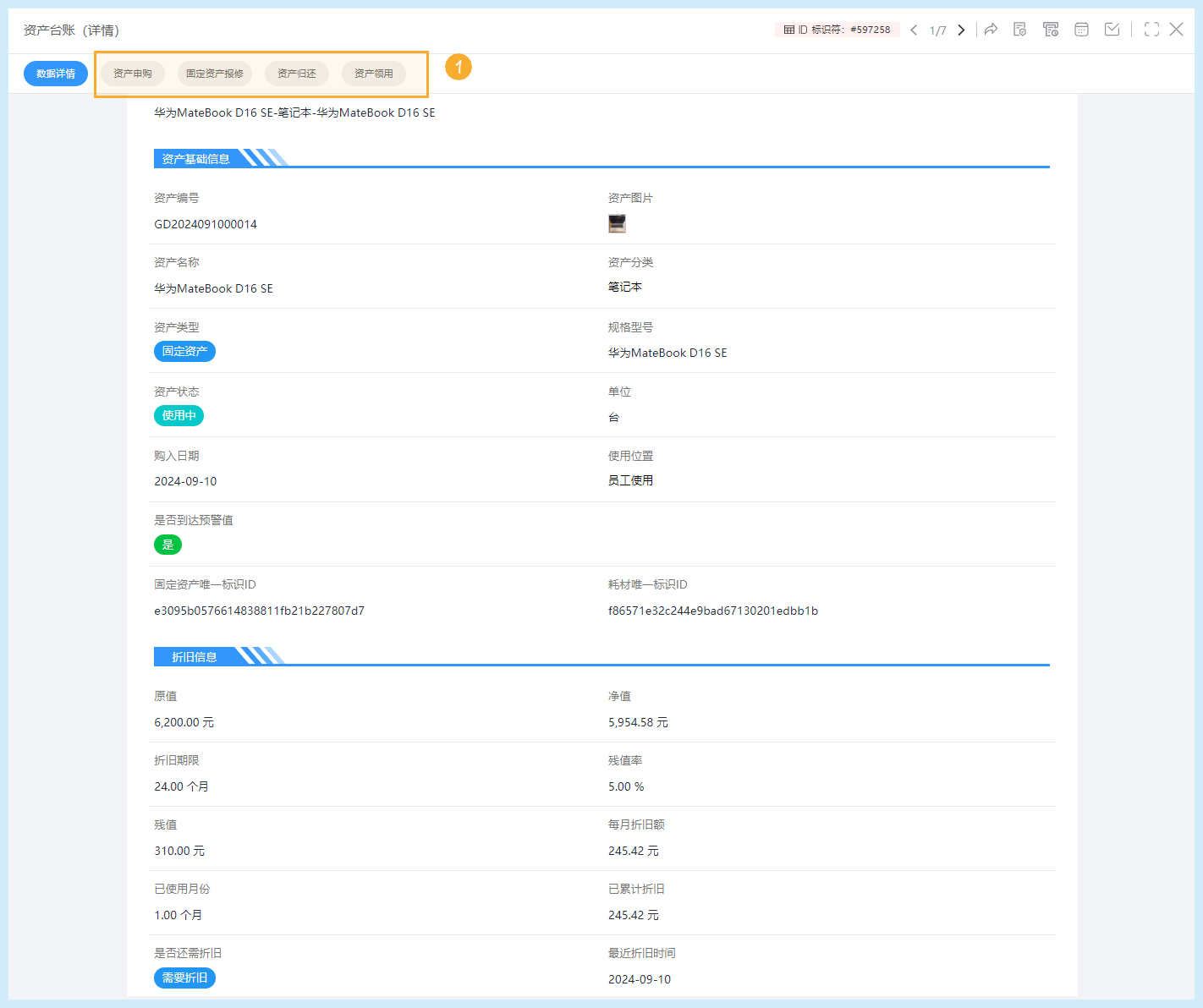Click the 固定资产 asset type badge

click(184, 351)
